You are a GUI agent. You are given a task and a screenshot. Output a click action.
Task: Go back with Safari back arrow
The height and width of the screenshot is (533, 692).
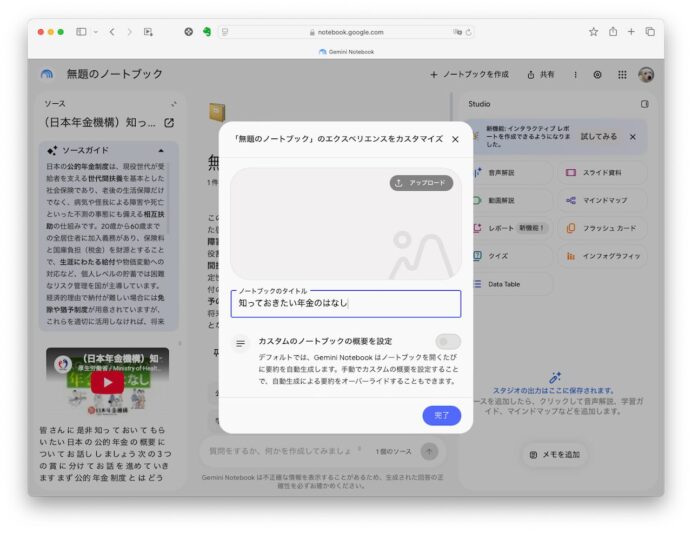[112, 32]
